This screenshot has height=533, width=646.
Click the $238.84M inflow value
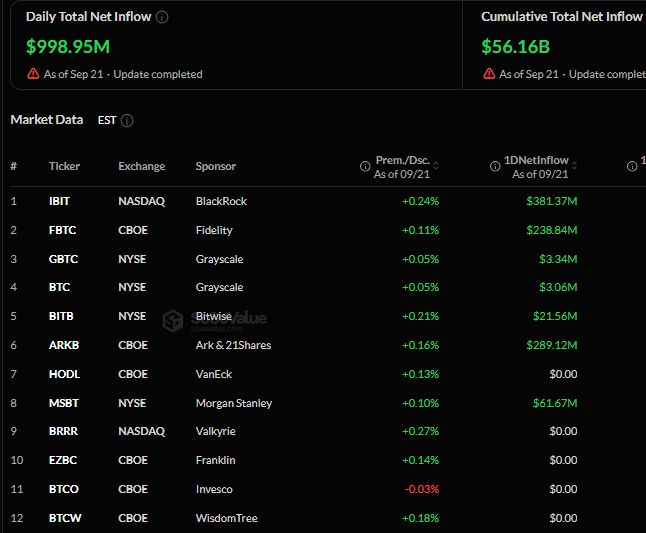pyautogui.click(x=552, y=230)
